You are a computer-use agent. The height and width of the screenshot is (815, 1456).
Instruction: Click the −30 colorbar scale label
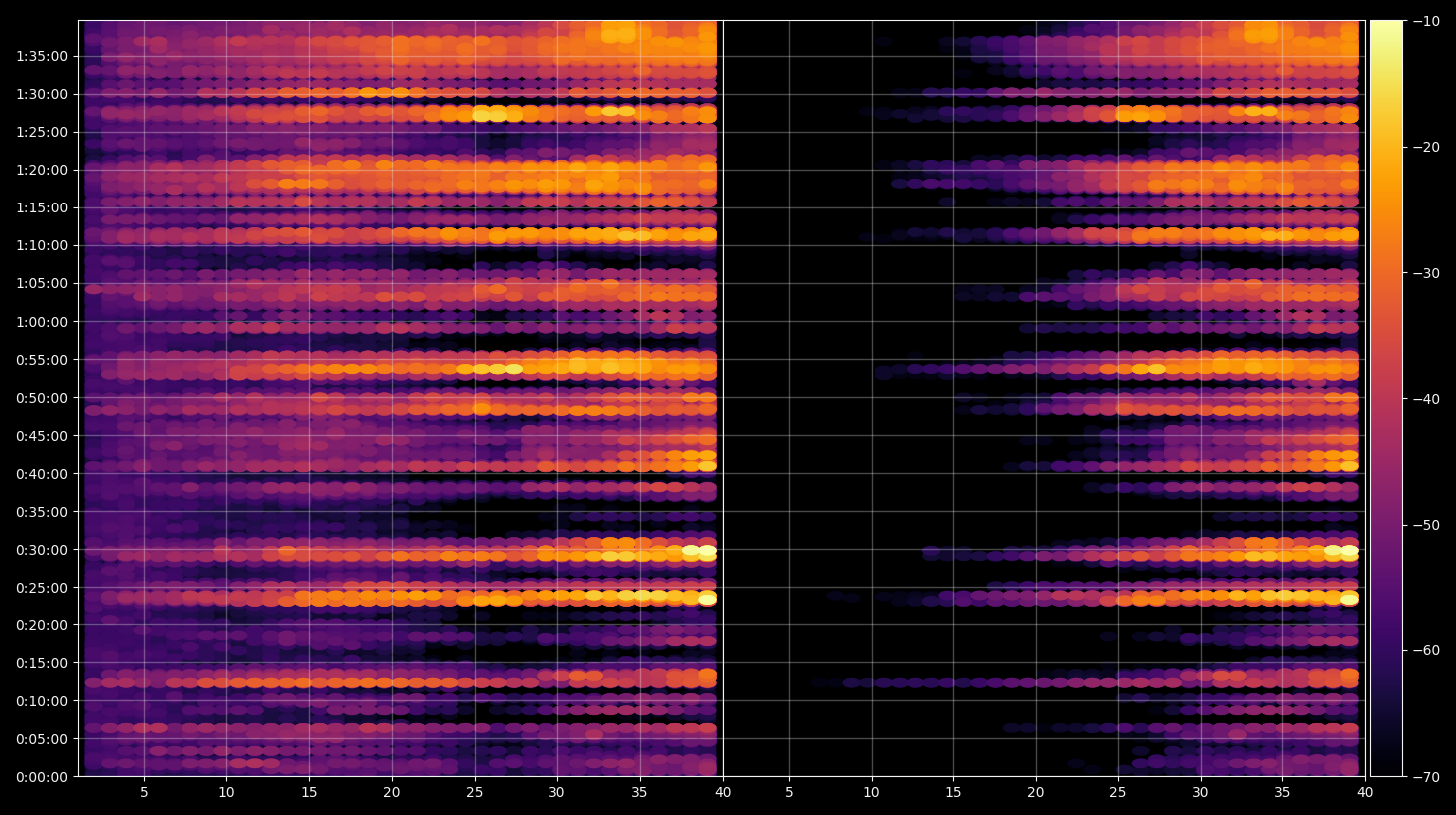click(x=1426, y=273)
